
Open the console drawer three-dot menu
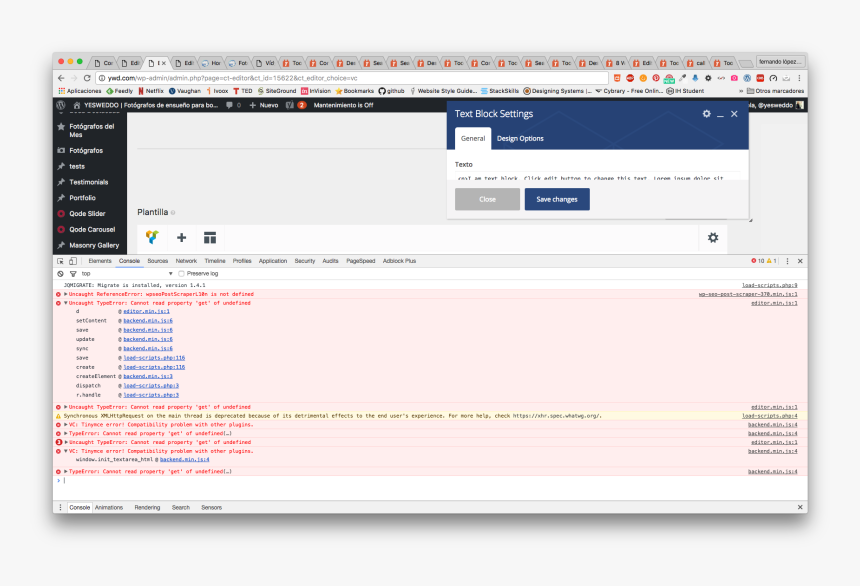tap(60, 508)
